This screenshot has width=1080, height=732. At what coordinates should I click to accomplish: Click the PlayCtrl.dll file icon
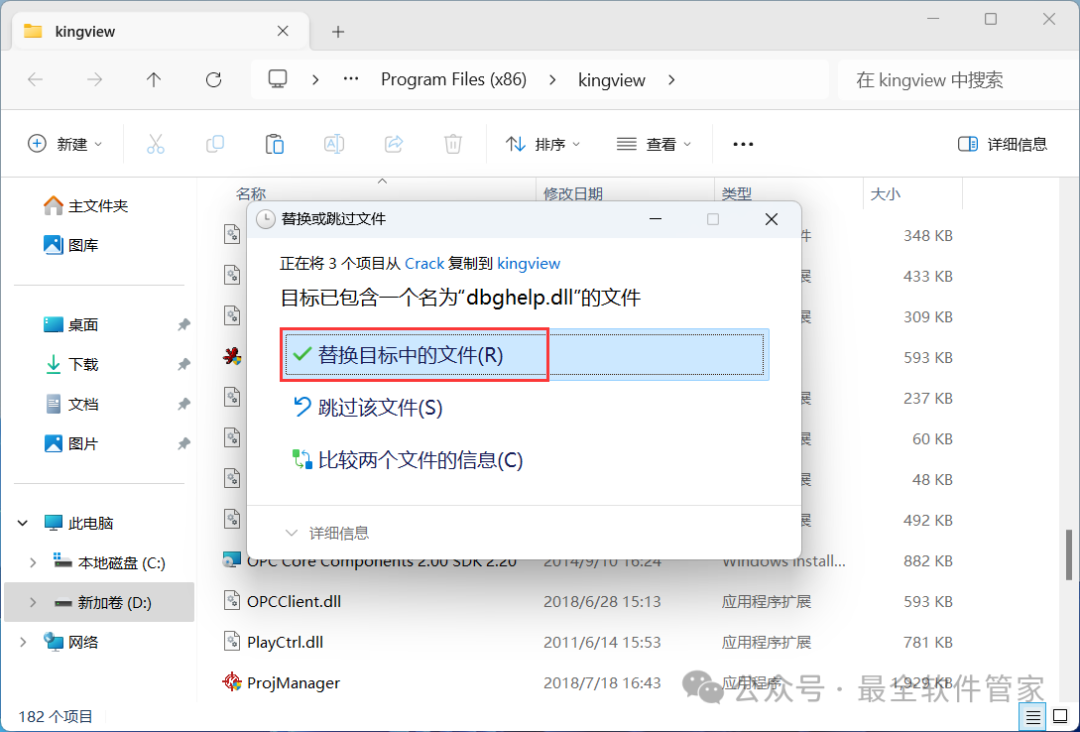(x=232, y=642)
